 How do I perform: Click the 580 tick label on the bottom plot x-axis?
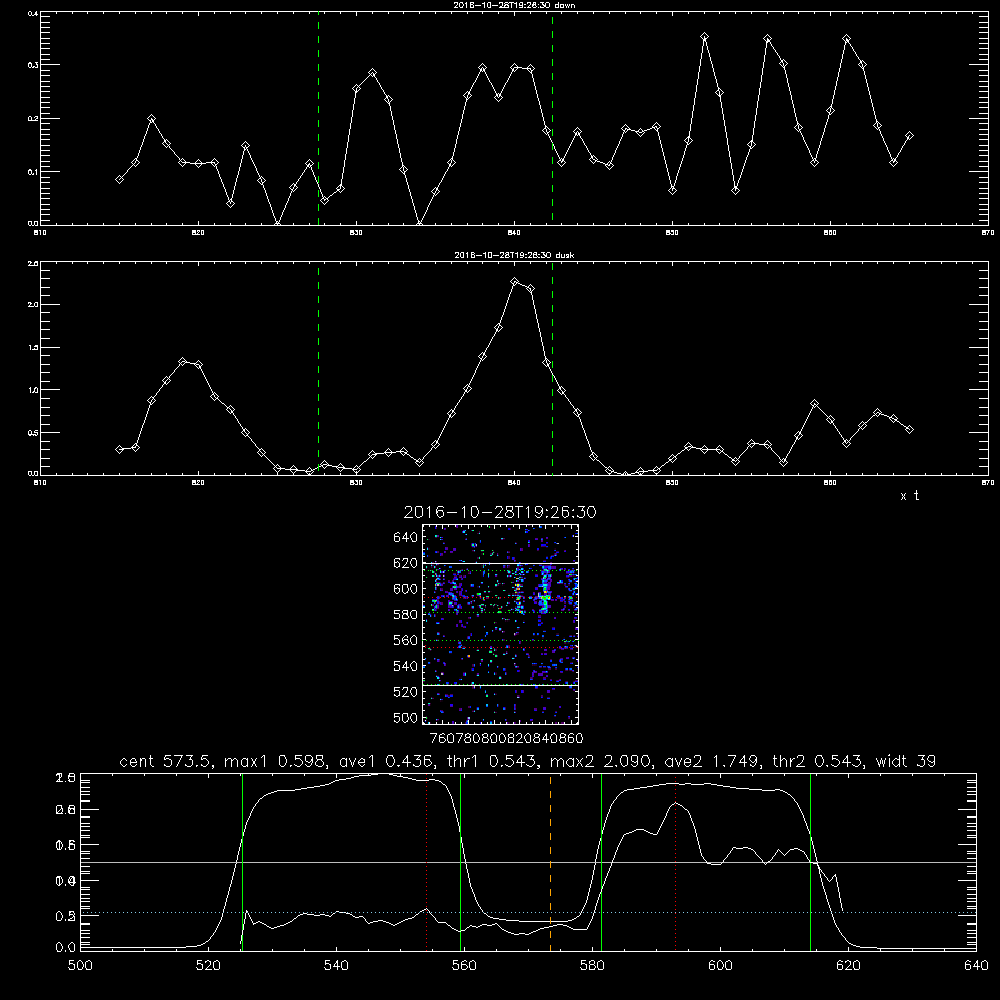(592, 966)
